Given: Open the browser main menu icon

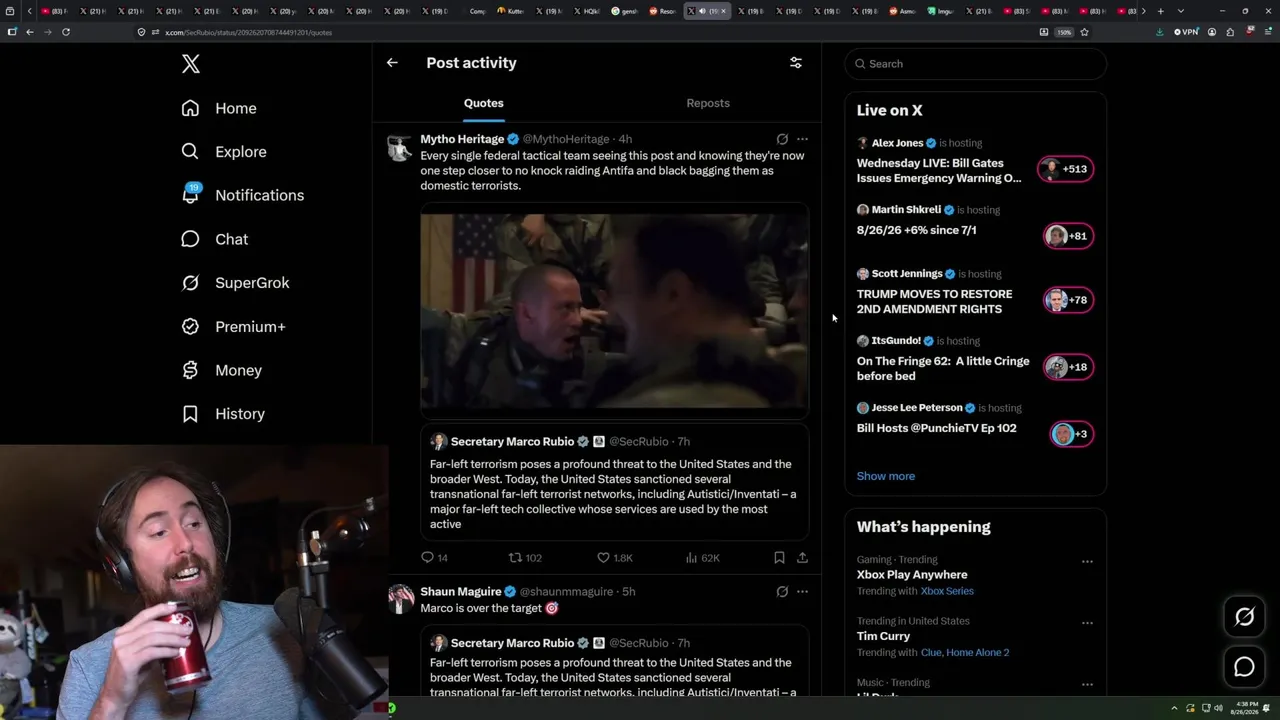Looking at the screenshot, I should [1266, 32].
